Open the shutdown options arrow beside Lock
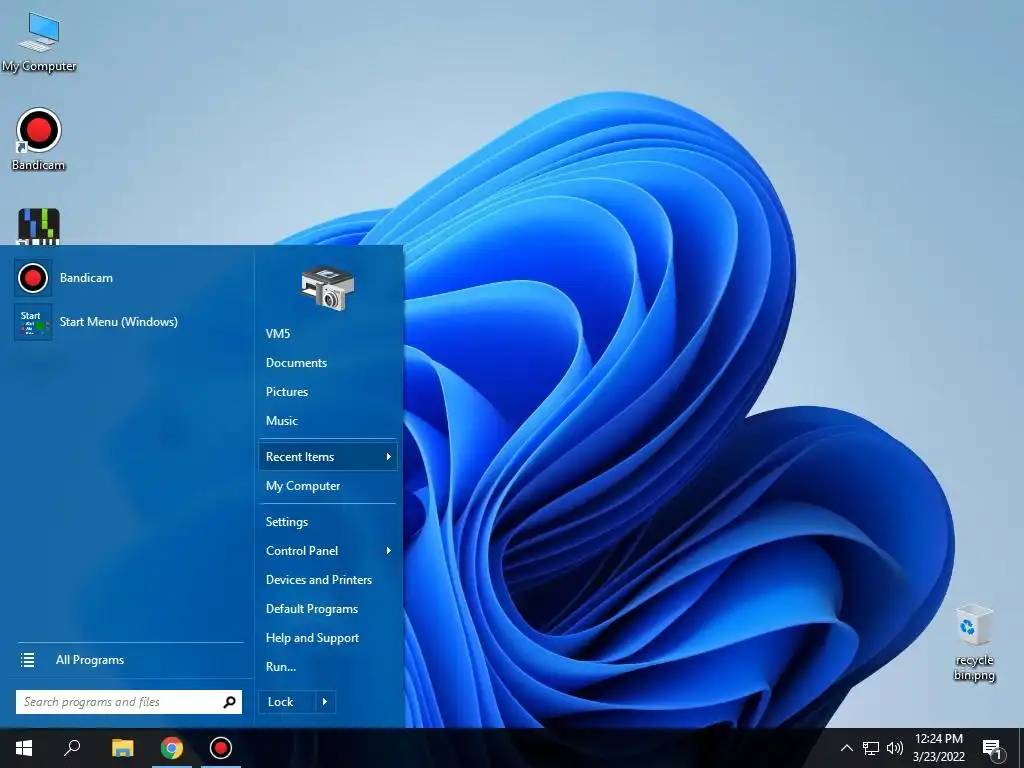 pos(325,702)
